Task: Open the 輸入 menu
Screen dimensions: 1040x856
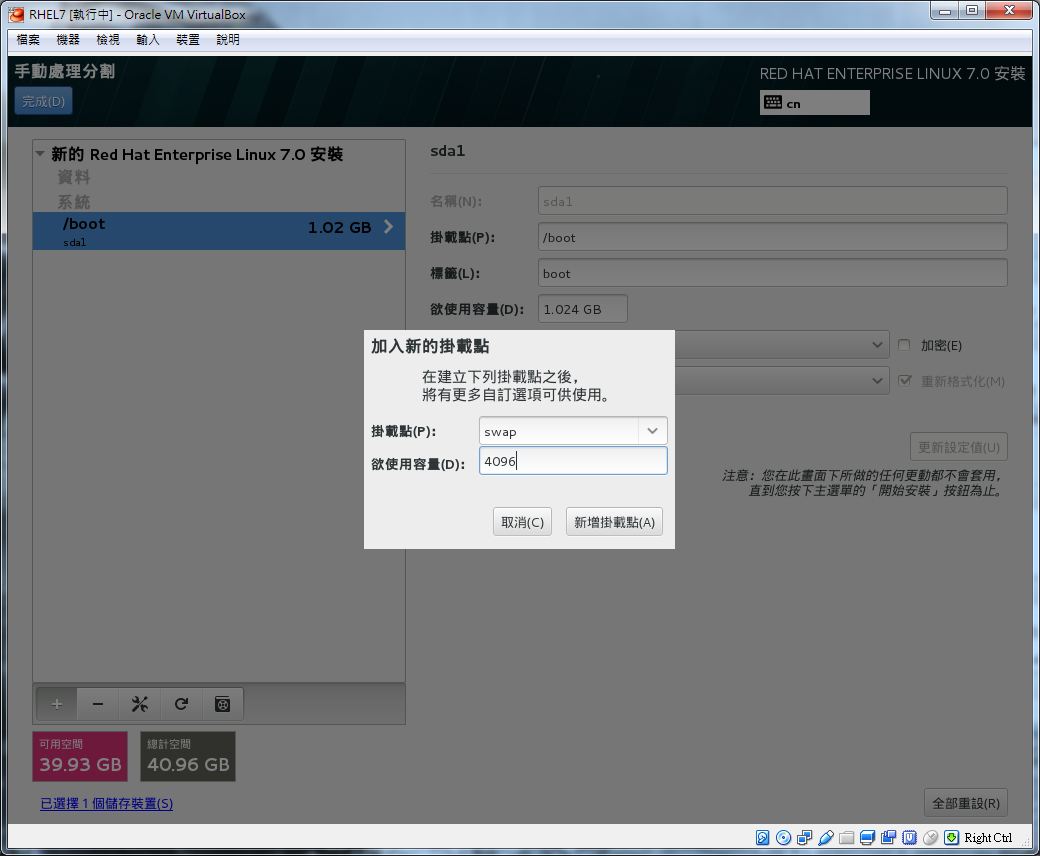Action: [x=148, y=40]
